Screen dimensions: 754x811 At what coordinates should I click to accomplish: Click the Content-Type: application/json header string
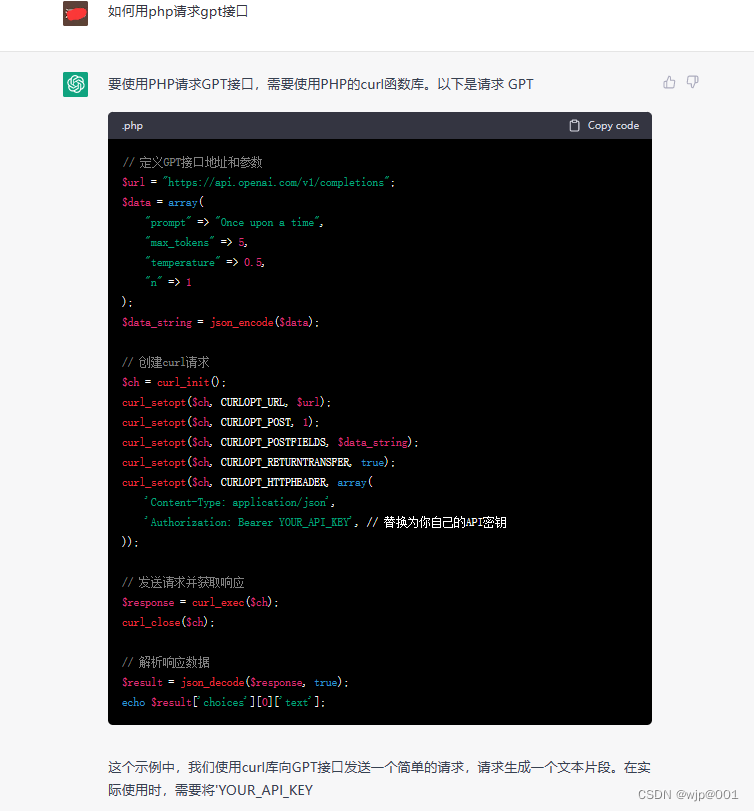[x=239, y=502]
